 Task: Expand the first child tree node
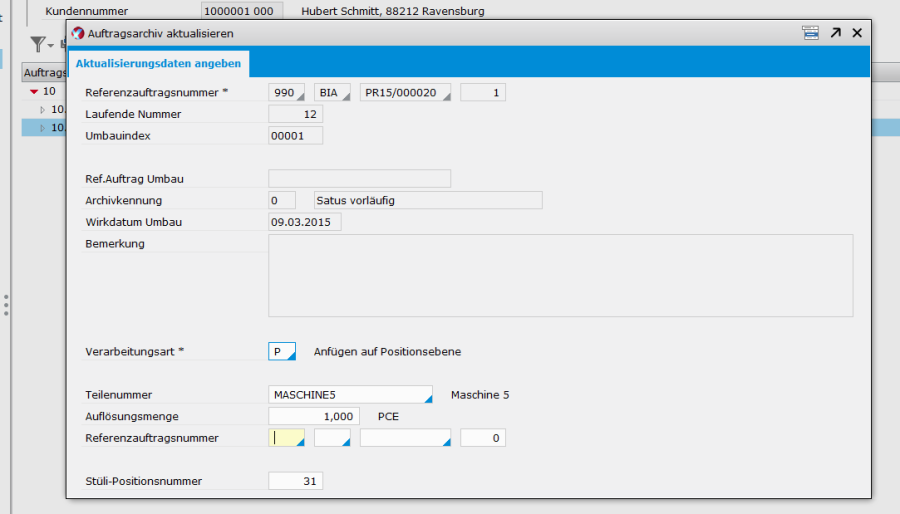coord(42,109)
